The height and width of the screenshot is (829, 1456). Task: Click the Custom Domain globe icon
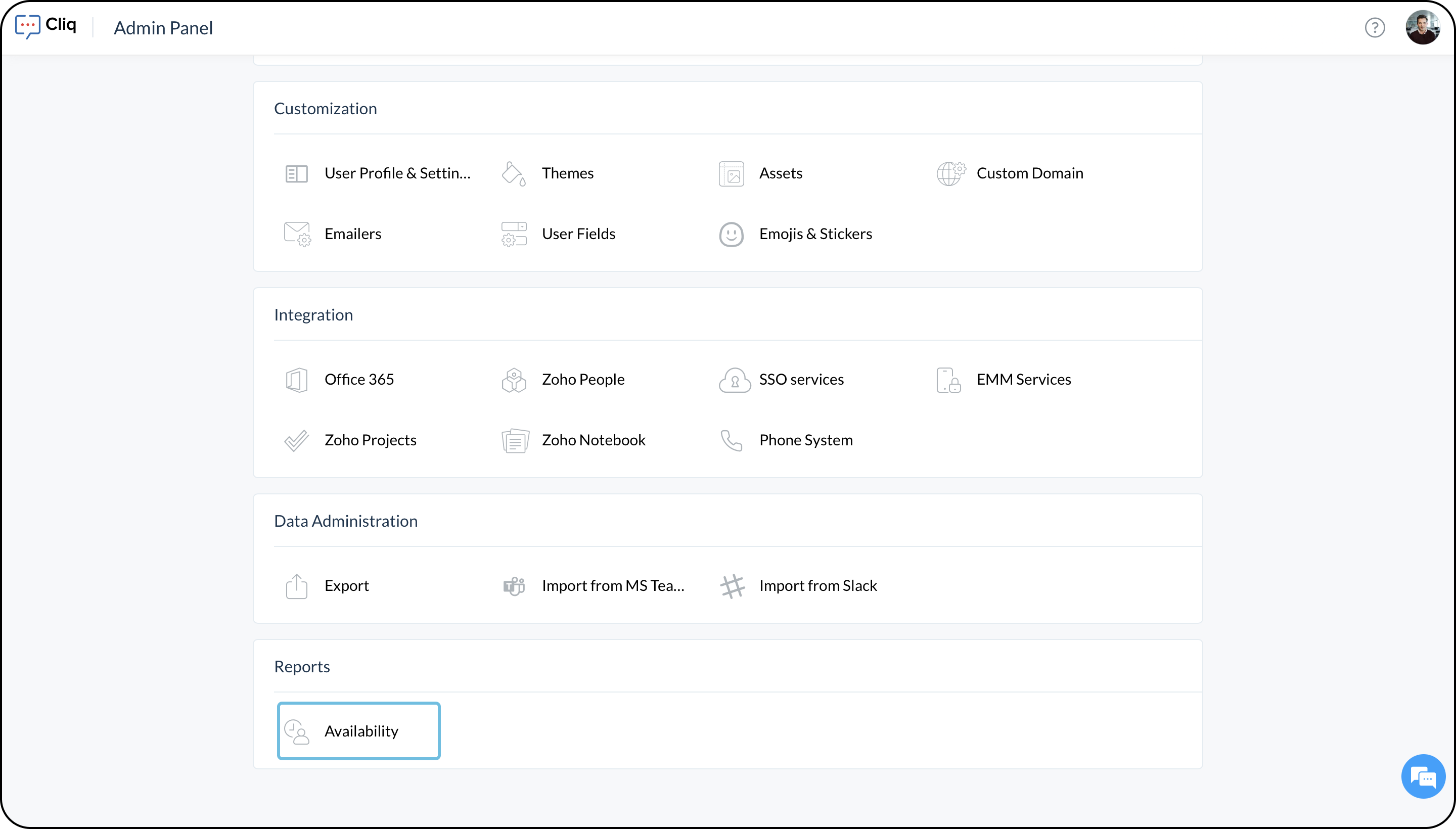pyautogui.click(x=950, y=174)
